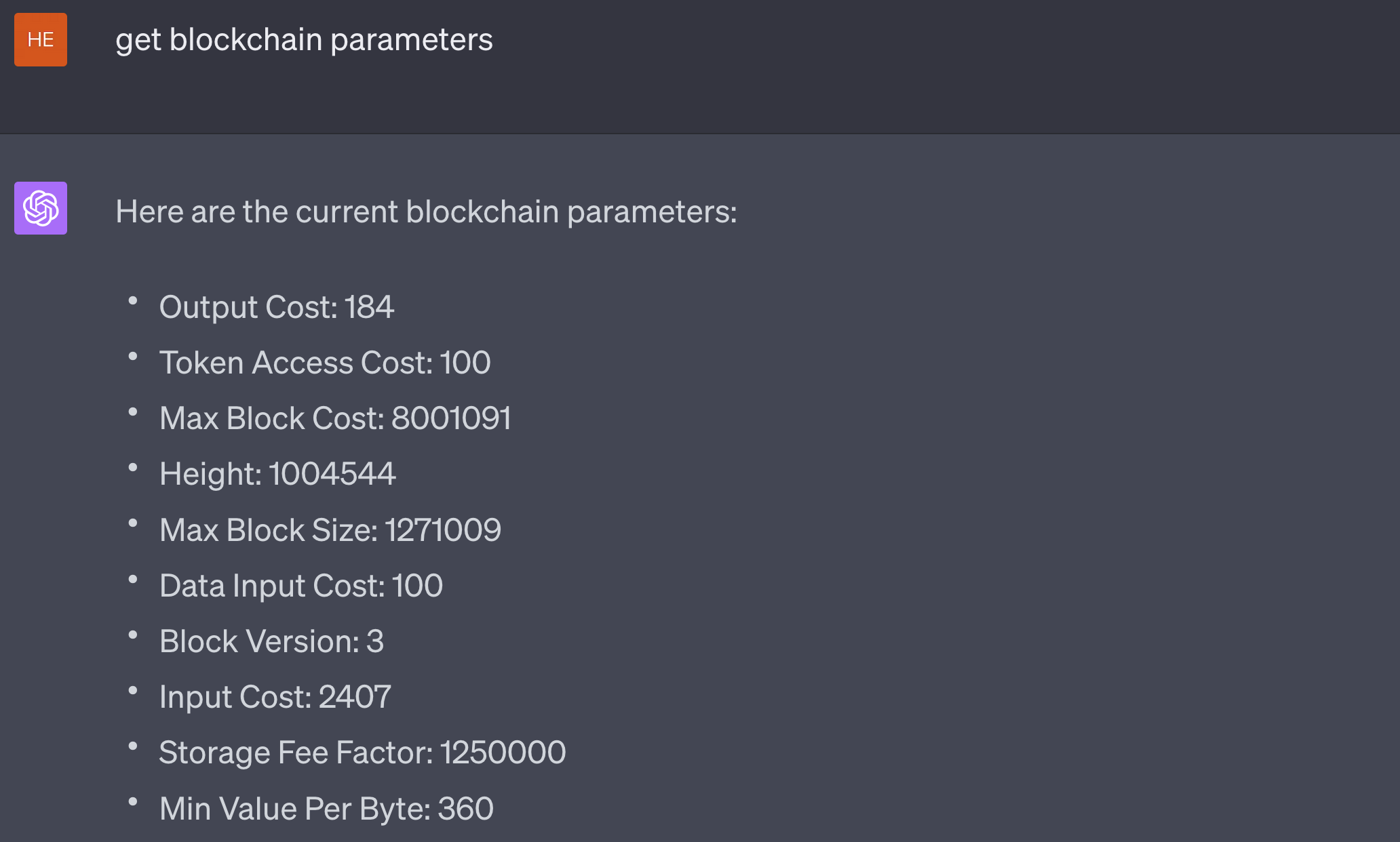Click the orange HE user avatar
This screenshot has height=842, width=1400.
pyautogui.click(x=41, y=39)
